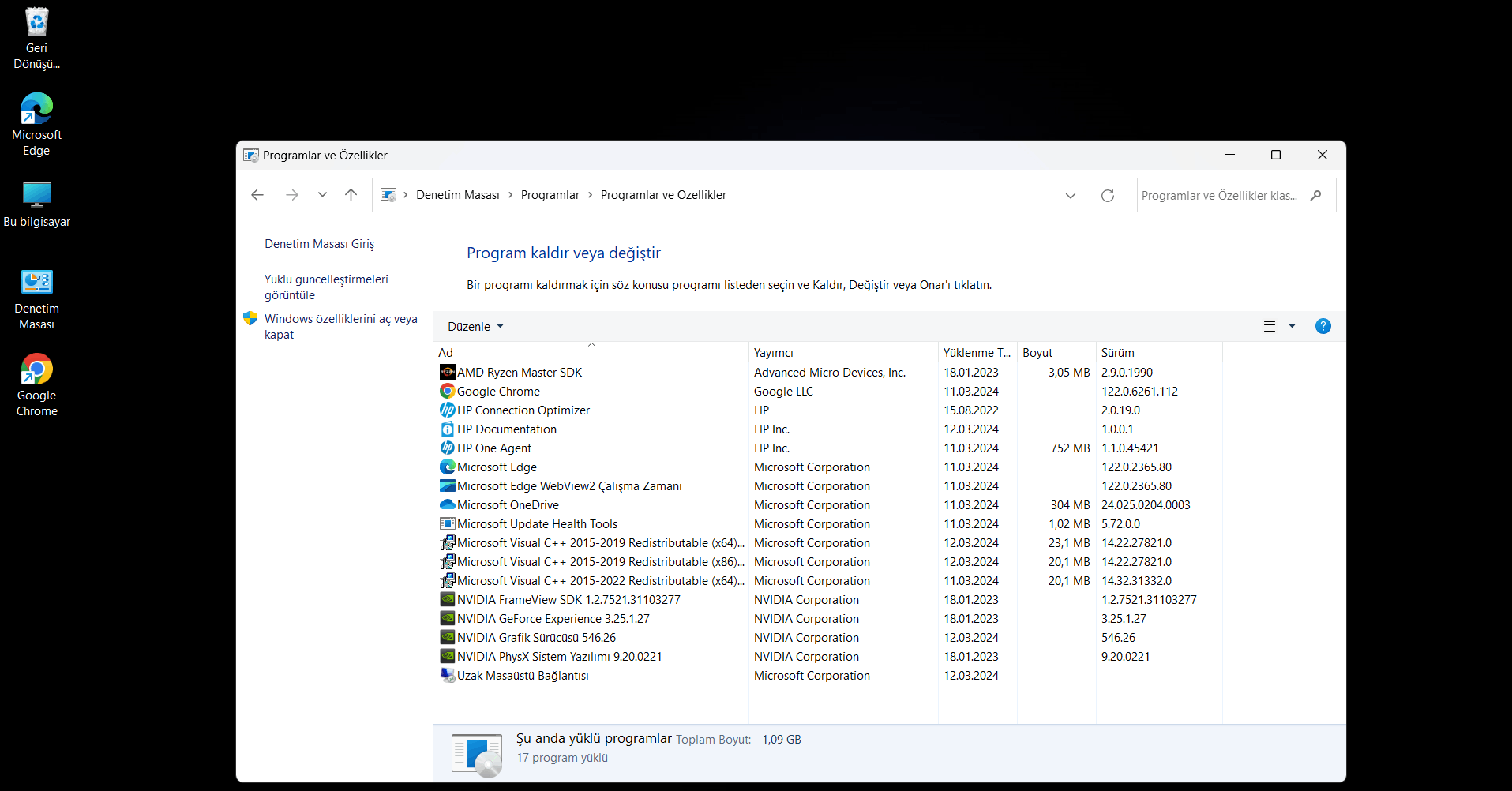Click install date 15.08.2022
1512x791 pixels.
click(971, 410)
